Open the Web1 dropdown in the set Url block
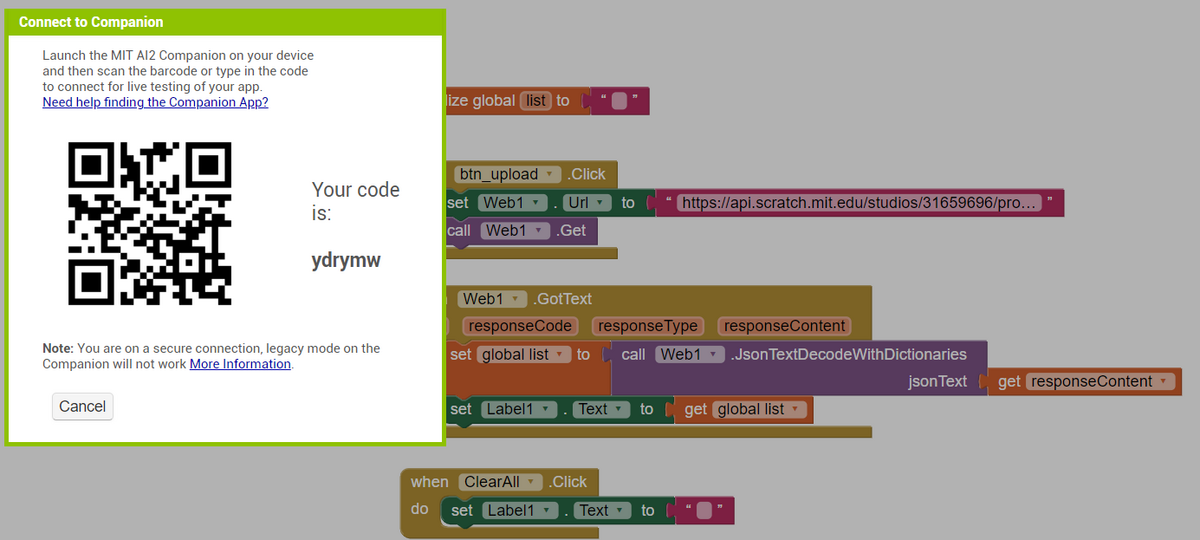 tap(538, 203)
